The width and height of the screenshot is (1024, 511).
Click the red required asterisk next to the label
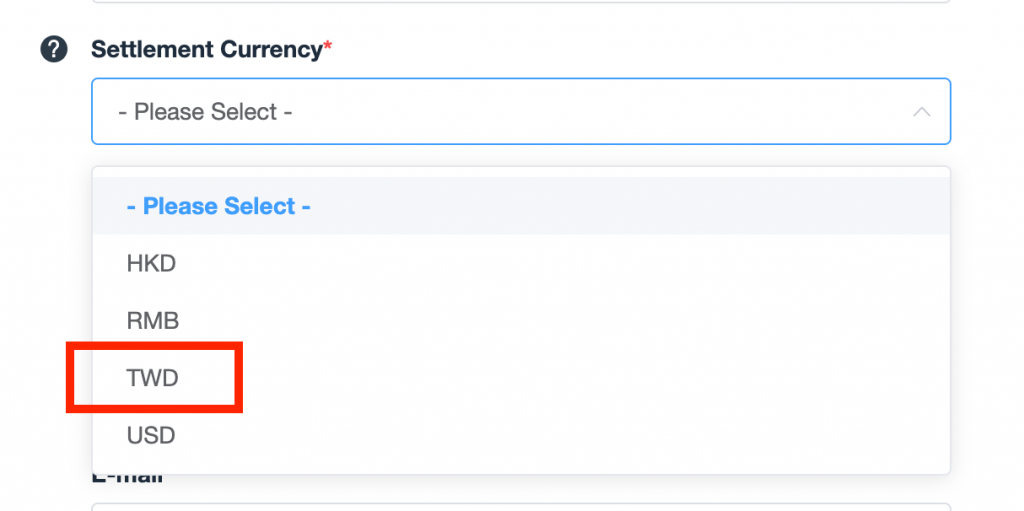[328, 45]
